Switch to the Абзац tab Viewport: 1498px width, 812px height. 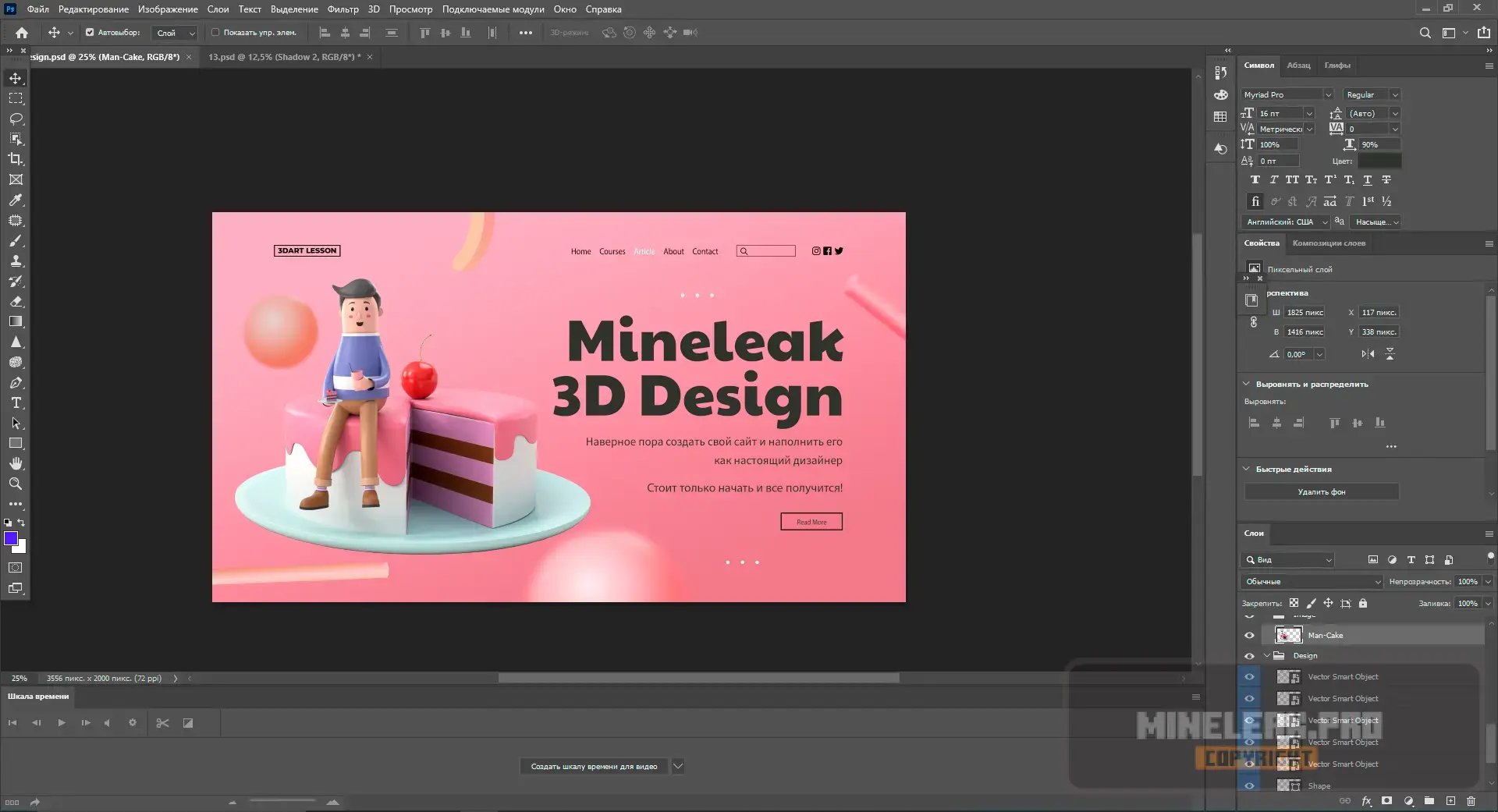point(1298,66)
